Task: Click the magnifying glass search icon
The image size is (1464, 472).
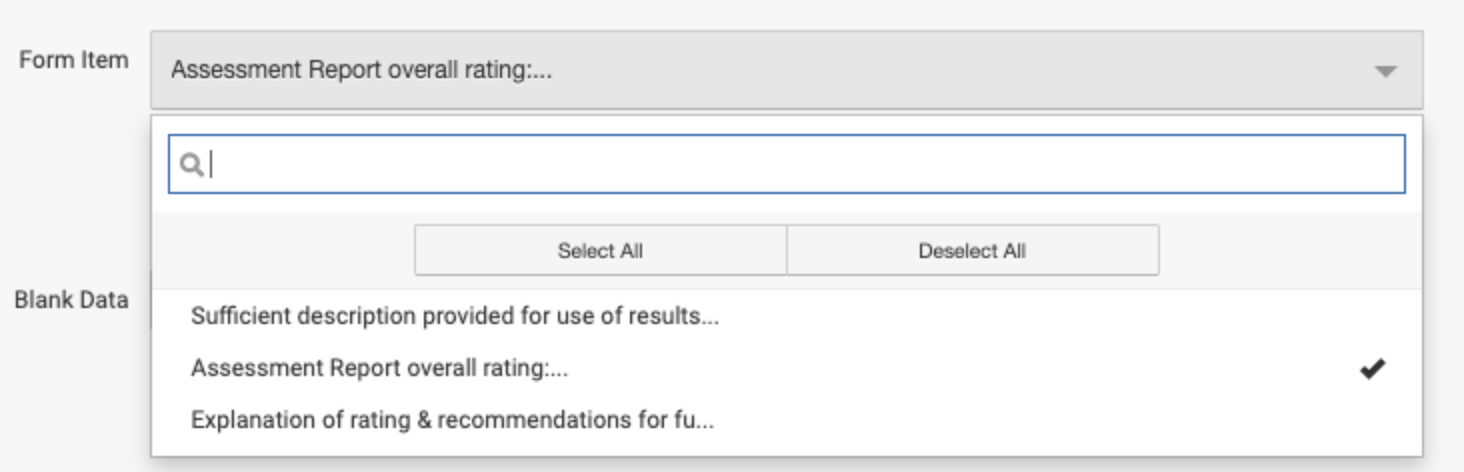Action: 191,164
